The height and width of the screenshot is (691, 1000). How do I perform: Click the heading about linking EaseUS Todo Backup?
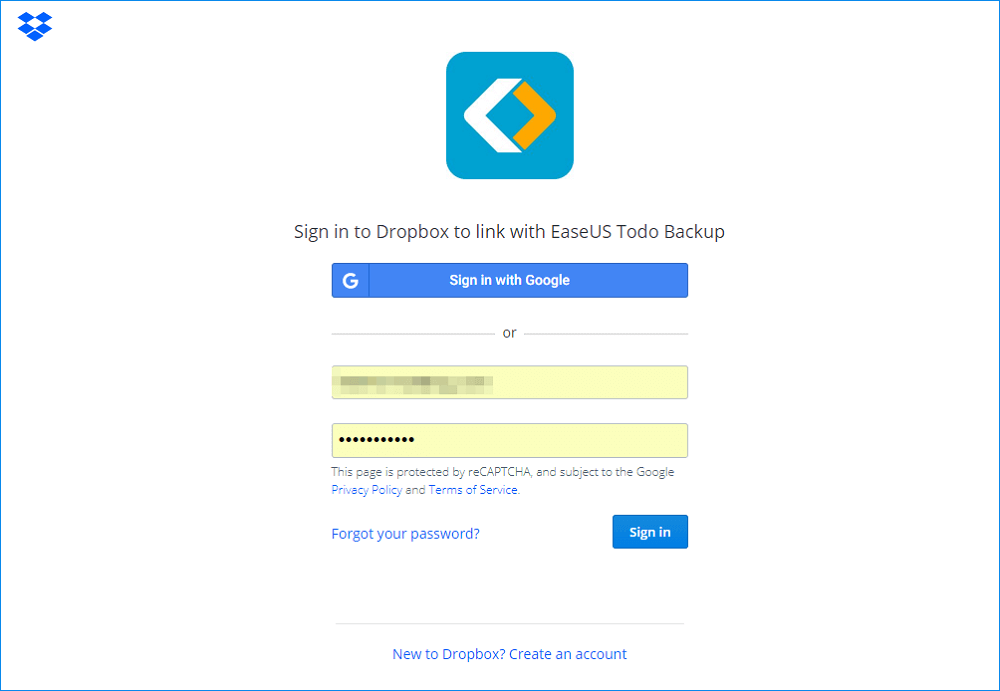pos(509,231)
